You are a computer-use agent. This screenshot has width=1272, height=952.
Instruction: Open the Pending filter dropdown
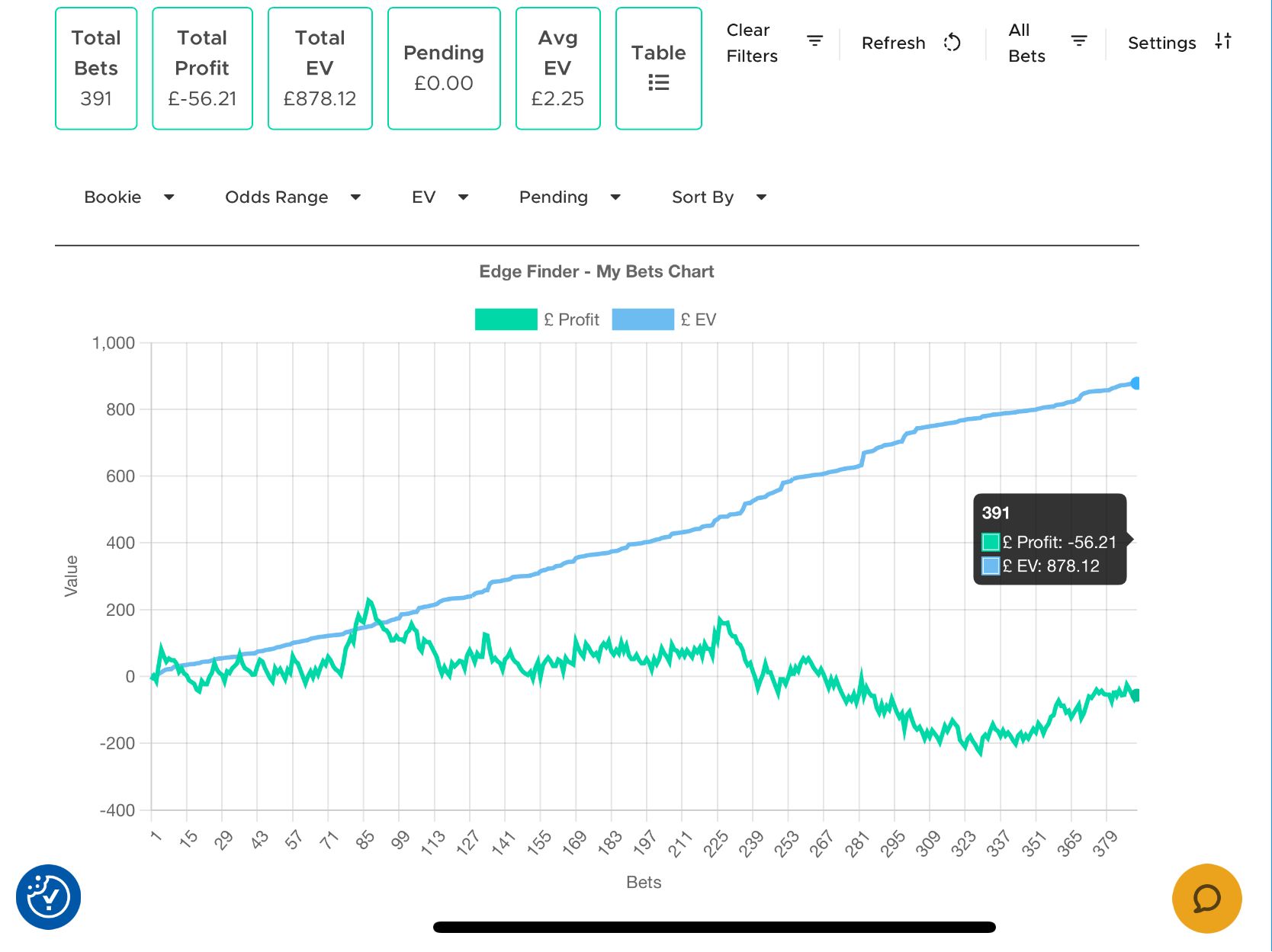[x=569, y=197]
